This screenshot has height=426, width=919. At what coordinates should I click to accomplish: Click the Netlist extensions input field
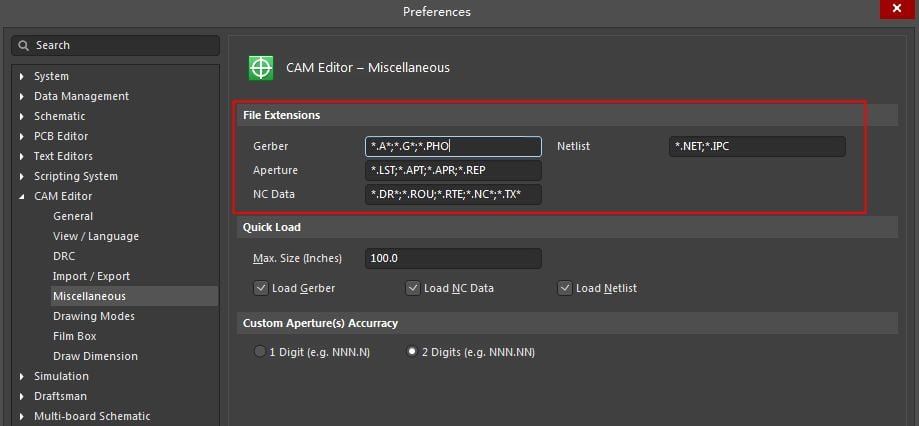pos(757,146)
